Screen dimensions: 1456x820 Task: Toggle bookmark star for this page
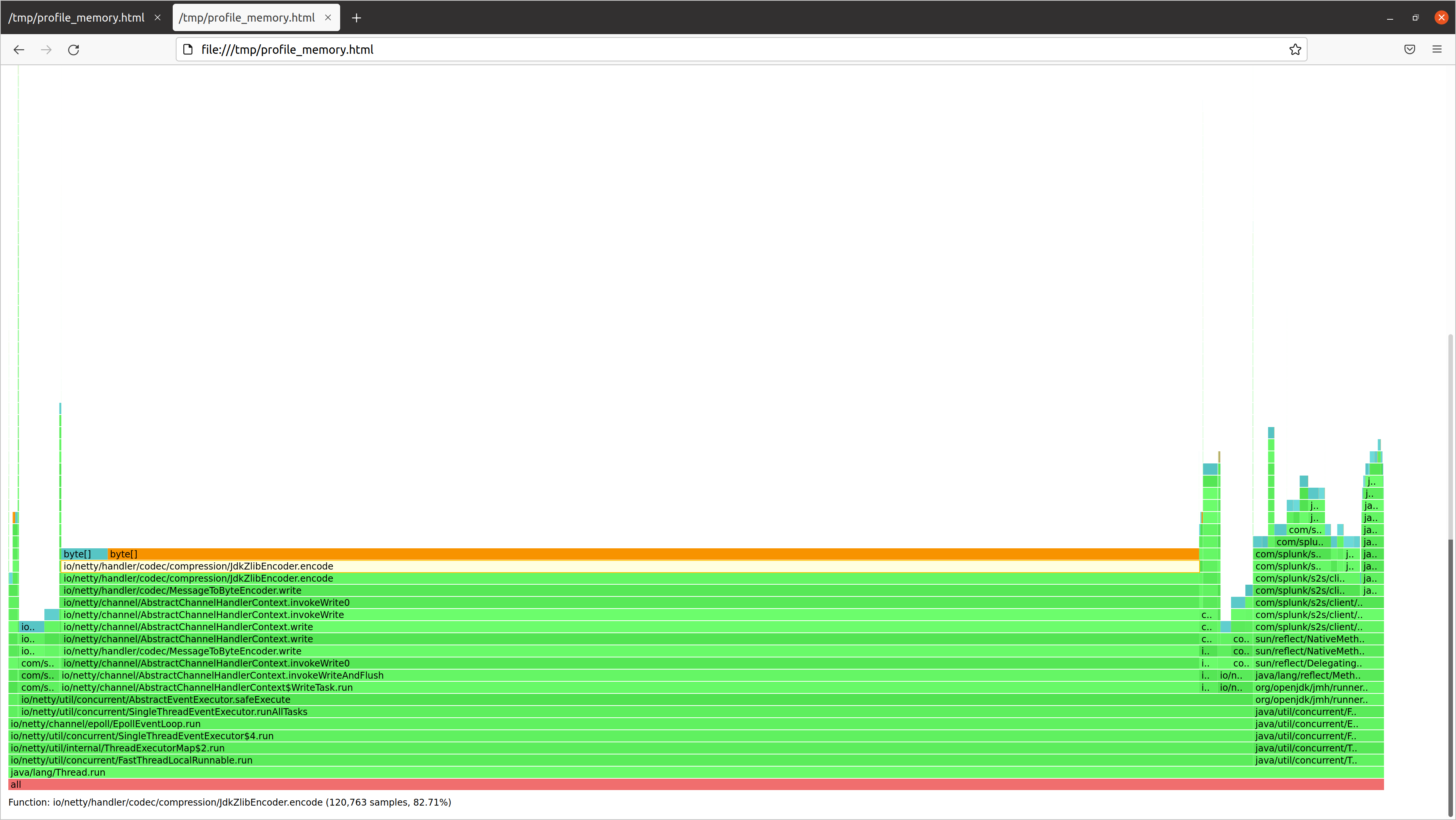(x=1295, y=49)
